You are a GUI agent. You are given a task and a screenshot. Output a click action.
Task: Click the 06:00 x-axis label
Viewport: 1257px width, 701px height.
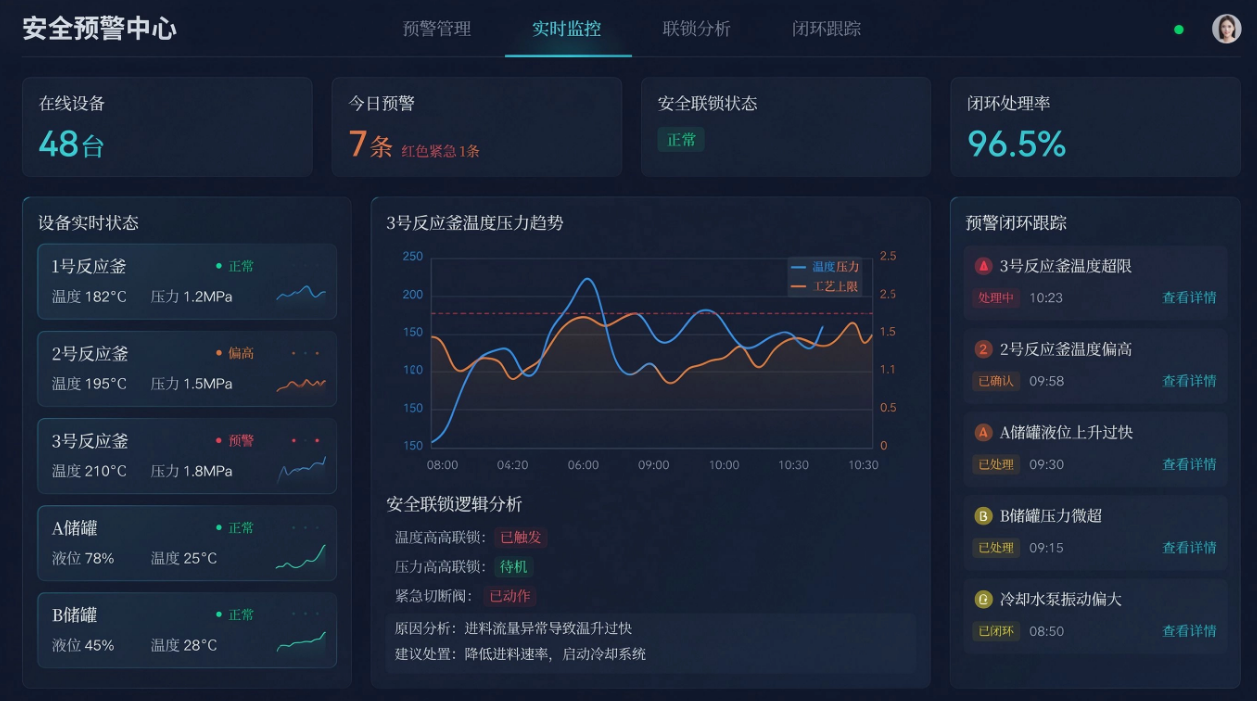pyautogui.click(x=583, y=465)
